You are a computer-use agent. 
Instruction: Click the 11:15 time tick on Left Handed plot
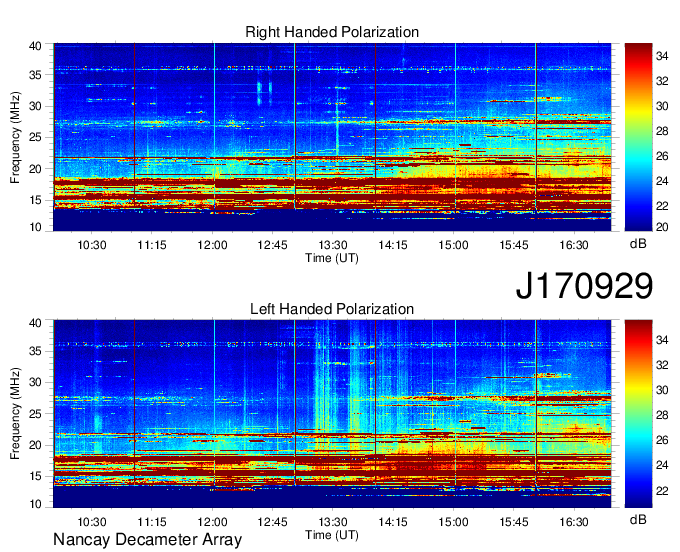152,522
